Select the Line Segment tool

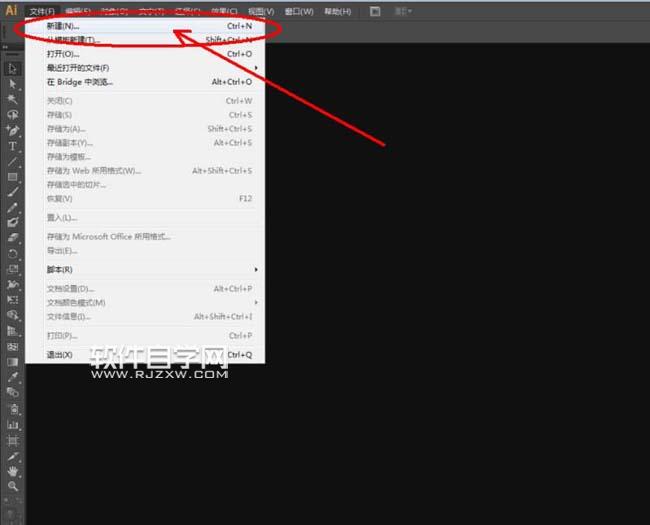pyautogui.click(x=12, y=161)
